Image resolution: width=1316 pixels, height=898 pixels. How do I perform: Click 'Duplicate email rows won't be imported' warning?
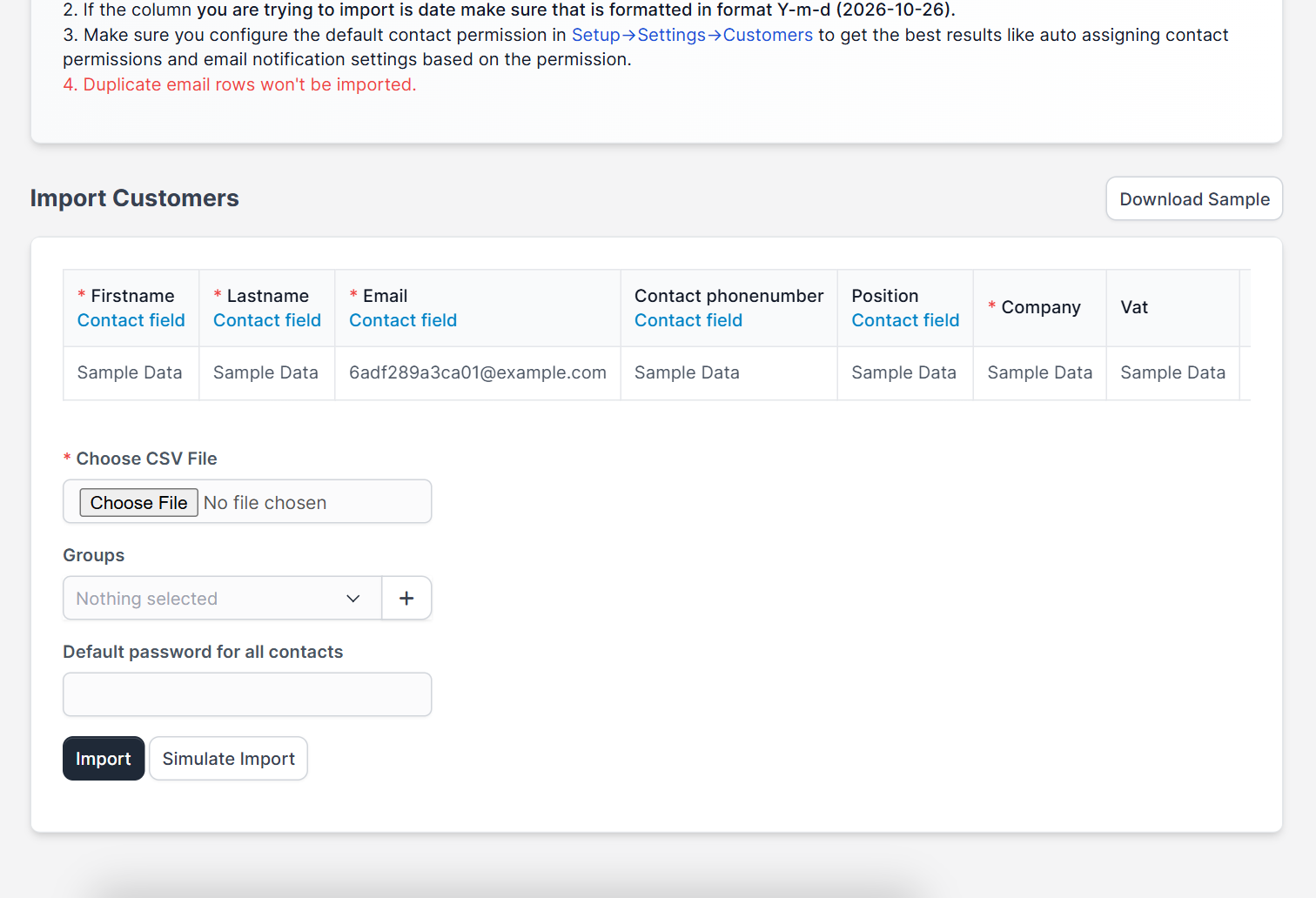pos(239,84)
